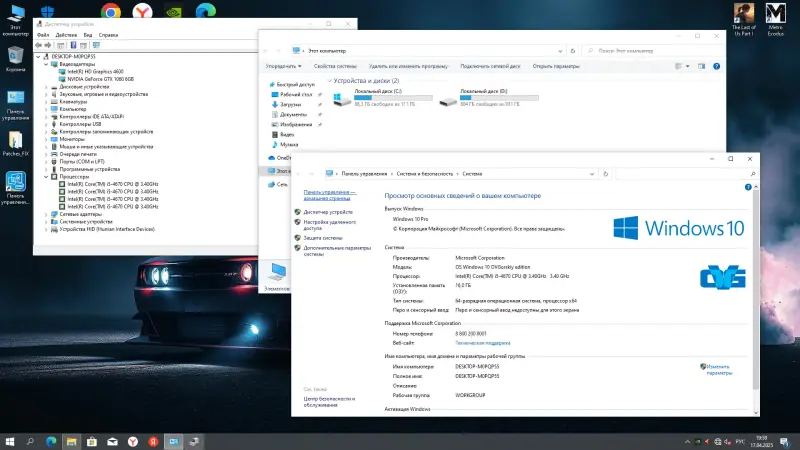Select Локальный диск (C:) drive
This screenshot has width=800, height=450.
(x=383, y=97)
